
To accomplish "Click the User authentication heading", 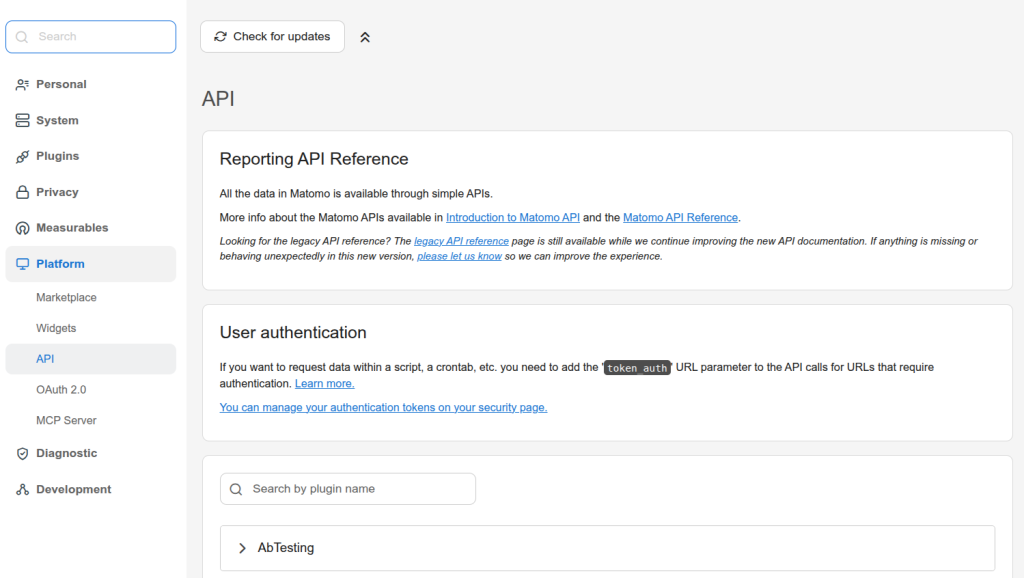I will point(293,332).
